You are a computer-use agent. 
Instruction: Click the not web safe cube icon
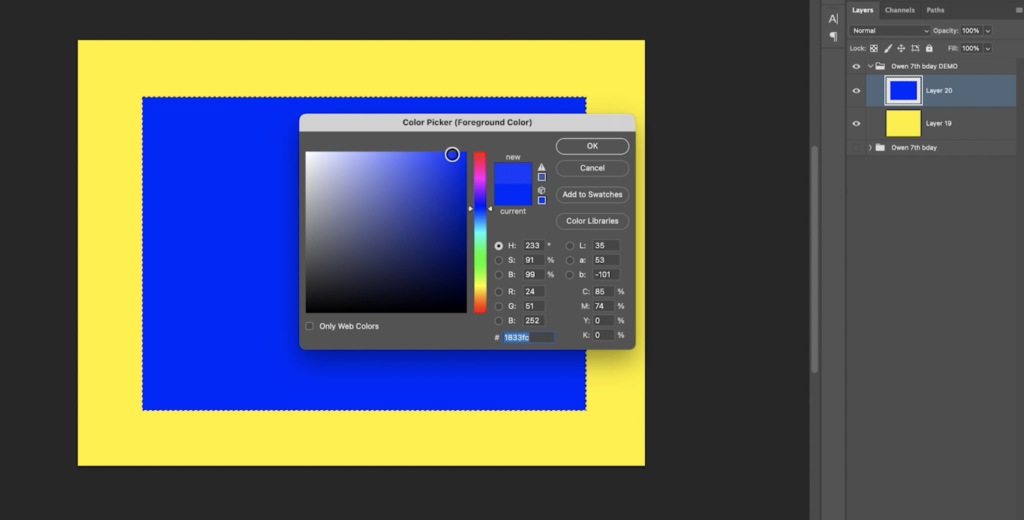click(x=541, y=191)
